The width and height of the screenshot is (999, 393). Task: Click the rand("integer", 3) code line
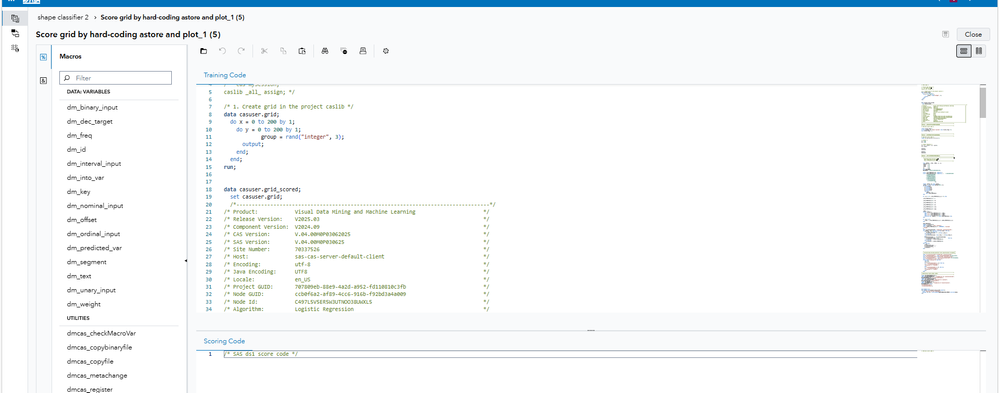click(303, 137)
